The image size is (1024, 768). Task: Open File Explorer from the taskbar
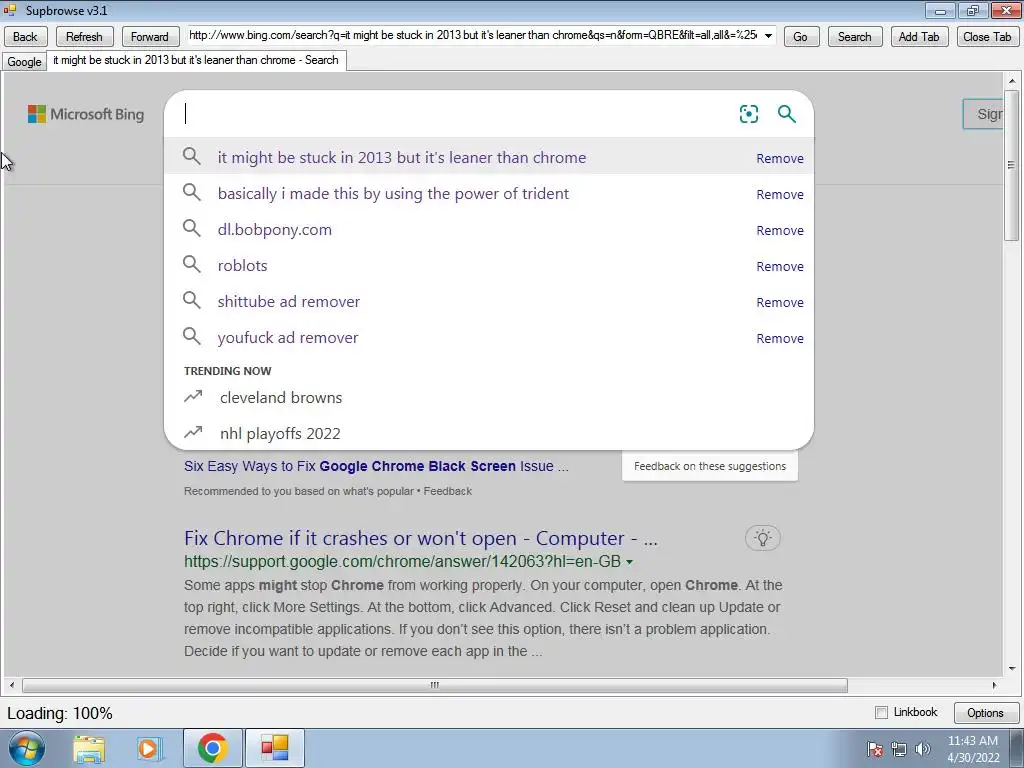(x=89, y=748)
